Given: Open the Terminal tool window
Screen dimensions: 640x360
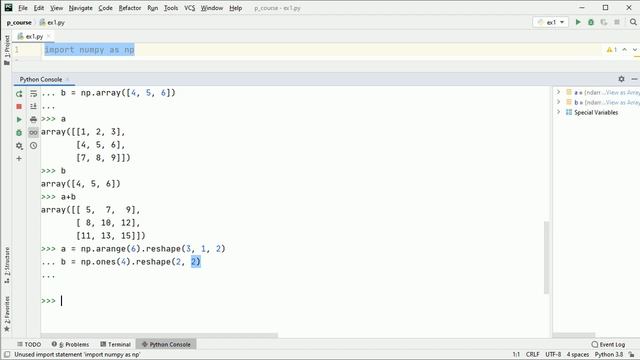Looking at the screenshot, I should 115,344.
